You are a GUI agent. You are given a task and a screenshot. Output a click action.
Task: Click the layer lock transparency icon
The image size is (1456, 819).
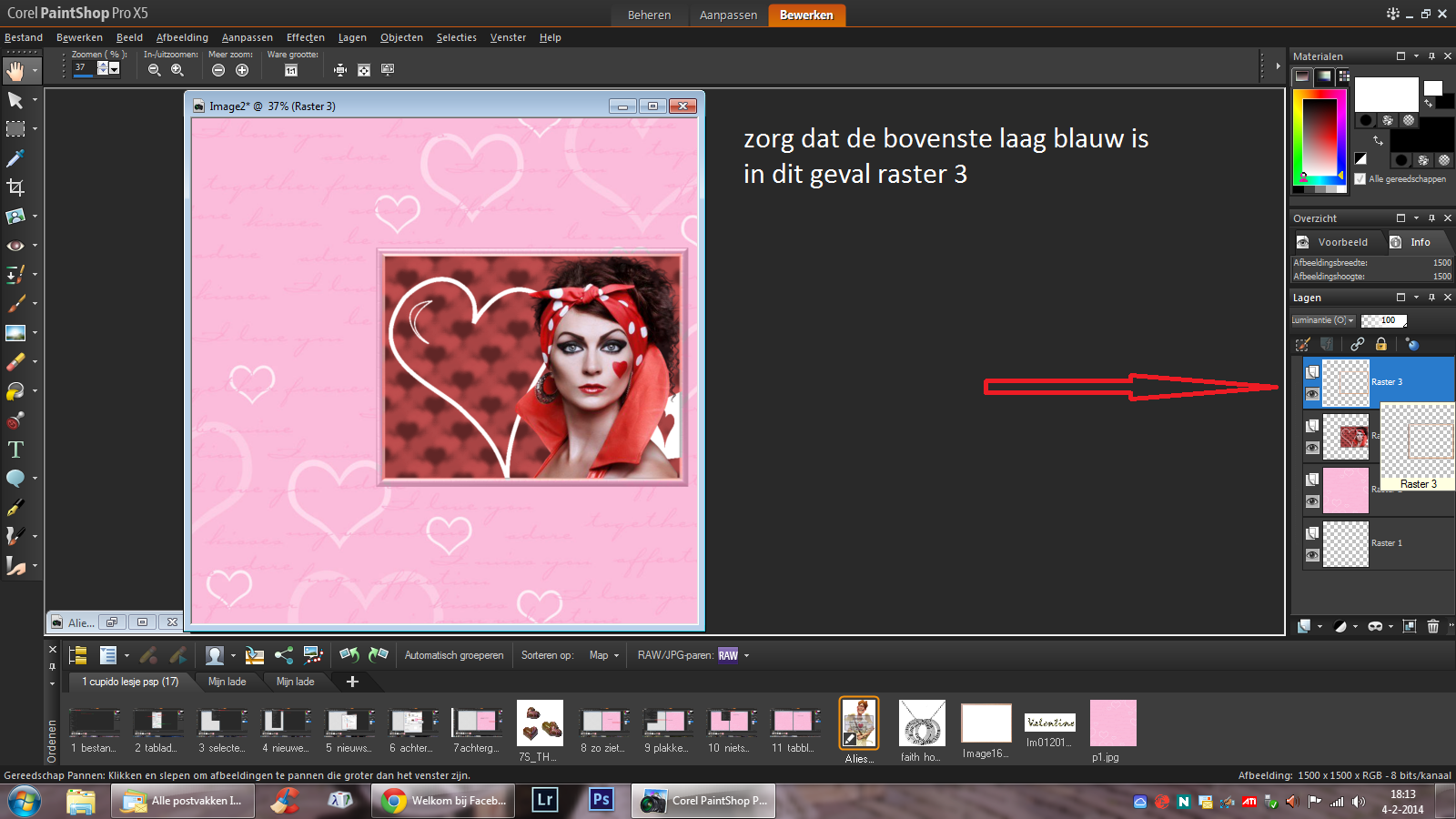pyautogui.click(x=1381, y=344)
